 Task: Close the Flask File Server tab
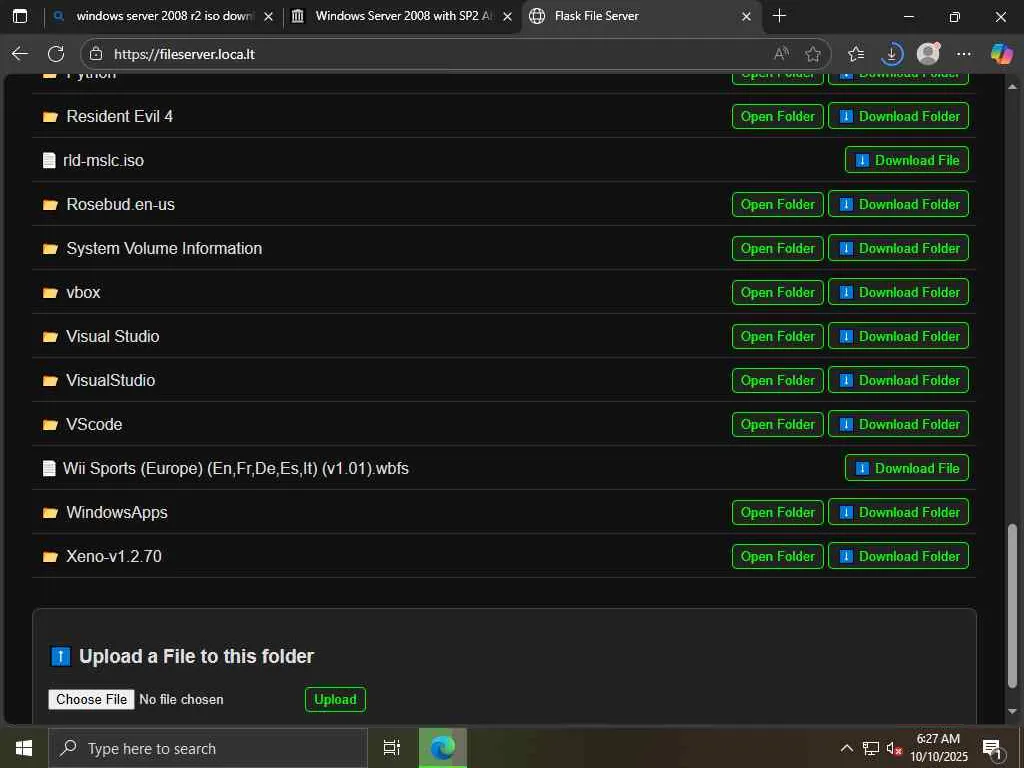tap(746, 16)
